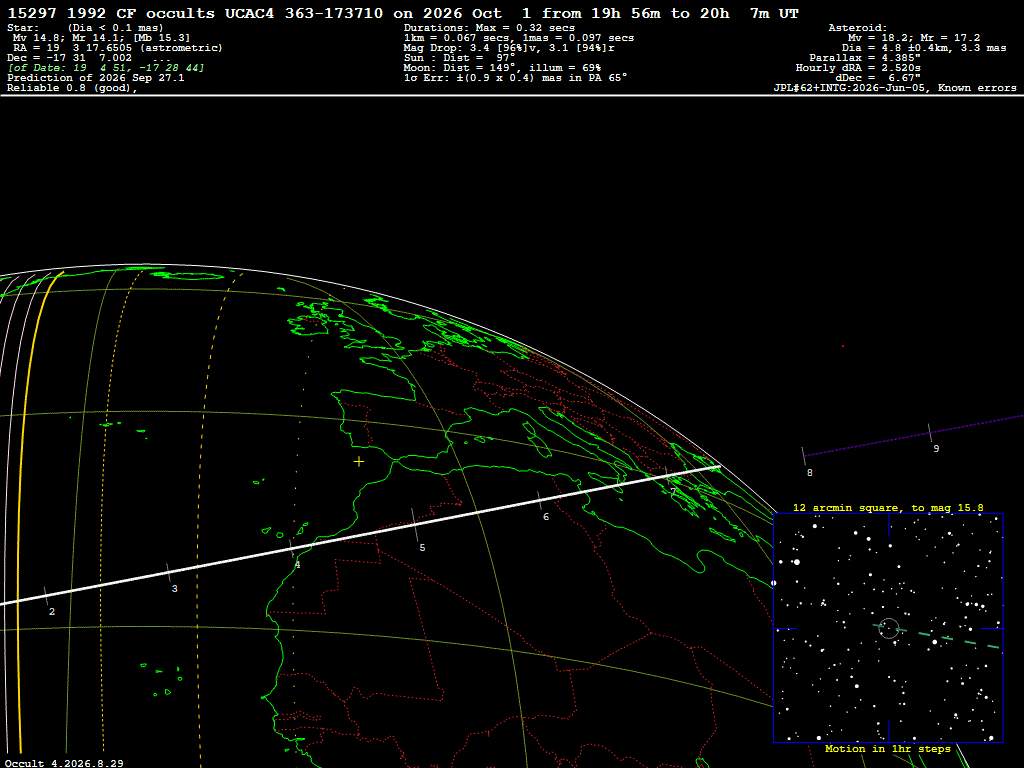The width and height of the screenshot is (1024, 768).
Task: Click time marker 6 on the occultation path
Action: (546, 517)
